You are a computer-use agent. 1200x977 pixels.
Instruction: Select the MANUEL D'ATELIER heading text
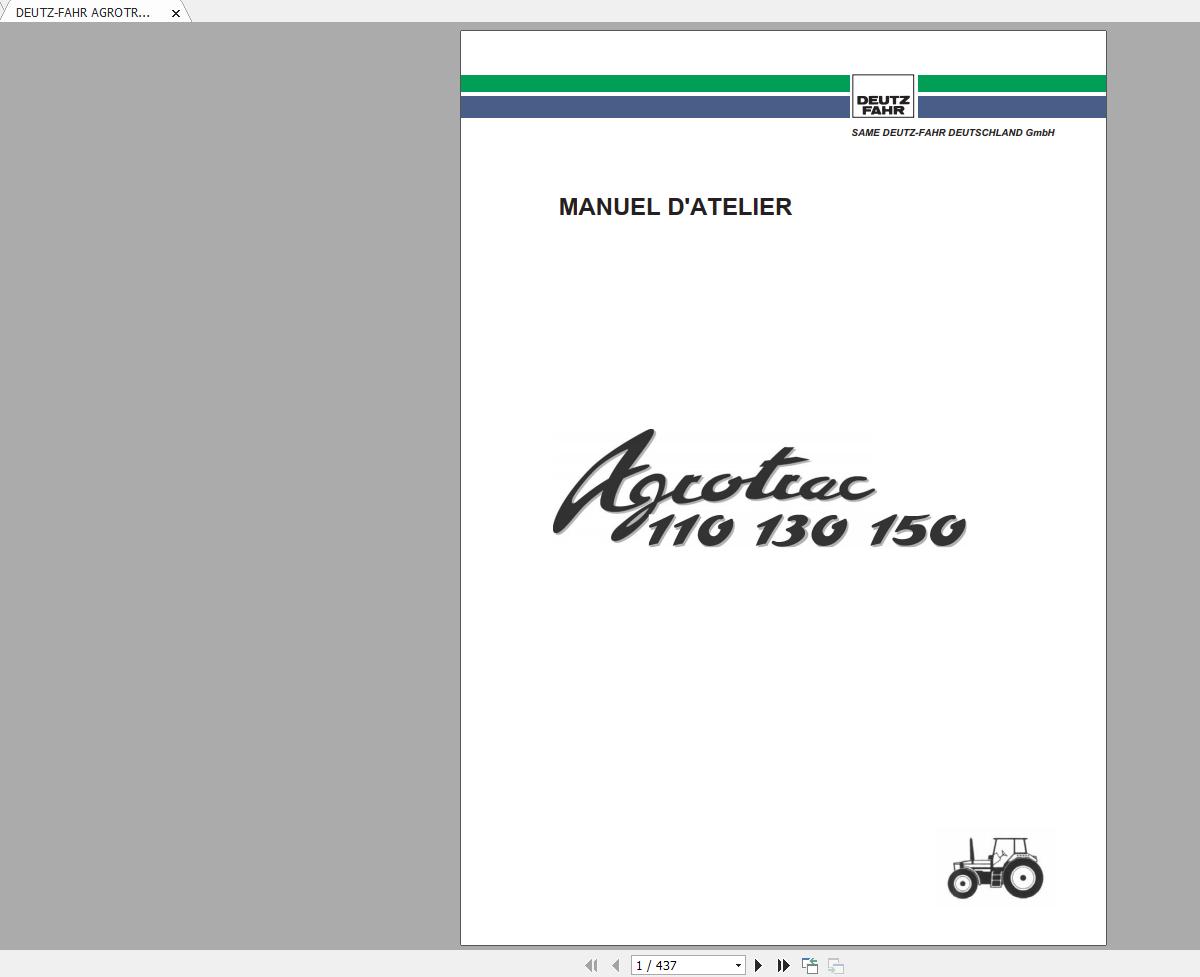676,207
